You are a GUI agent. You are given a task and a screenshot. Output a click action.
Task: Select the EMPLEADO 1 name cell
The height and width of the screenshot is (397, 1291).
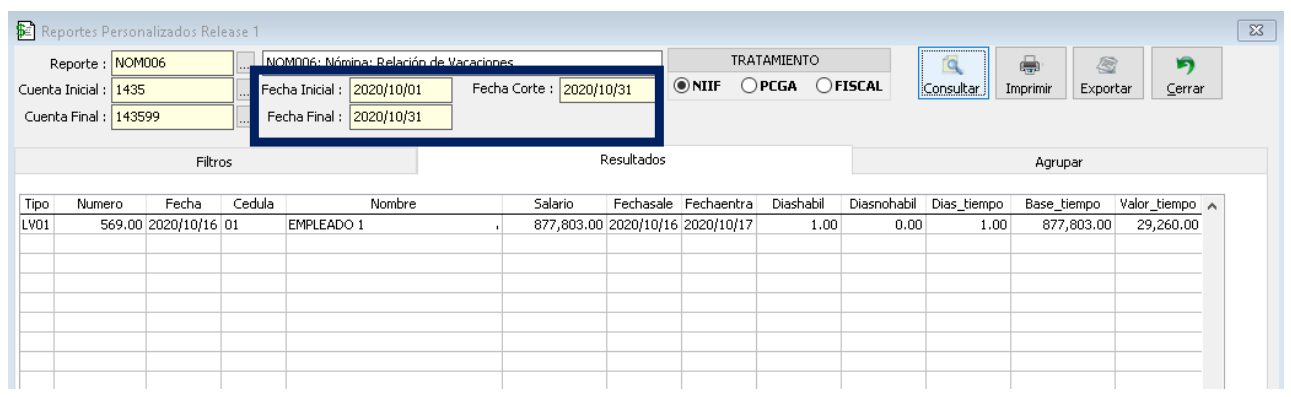pyautogui.click(x=393, y=225)
